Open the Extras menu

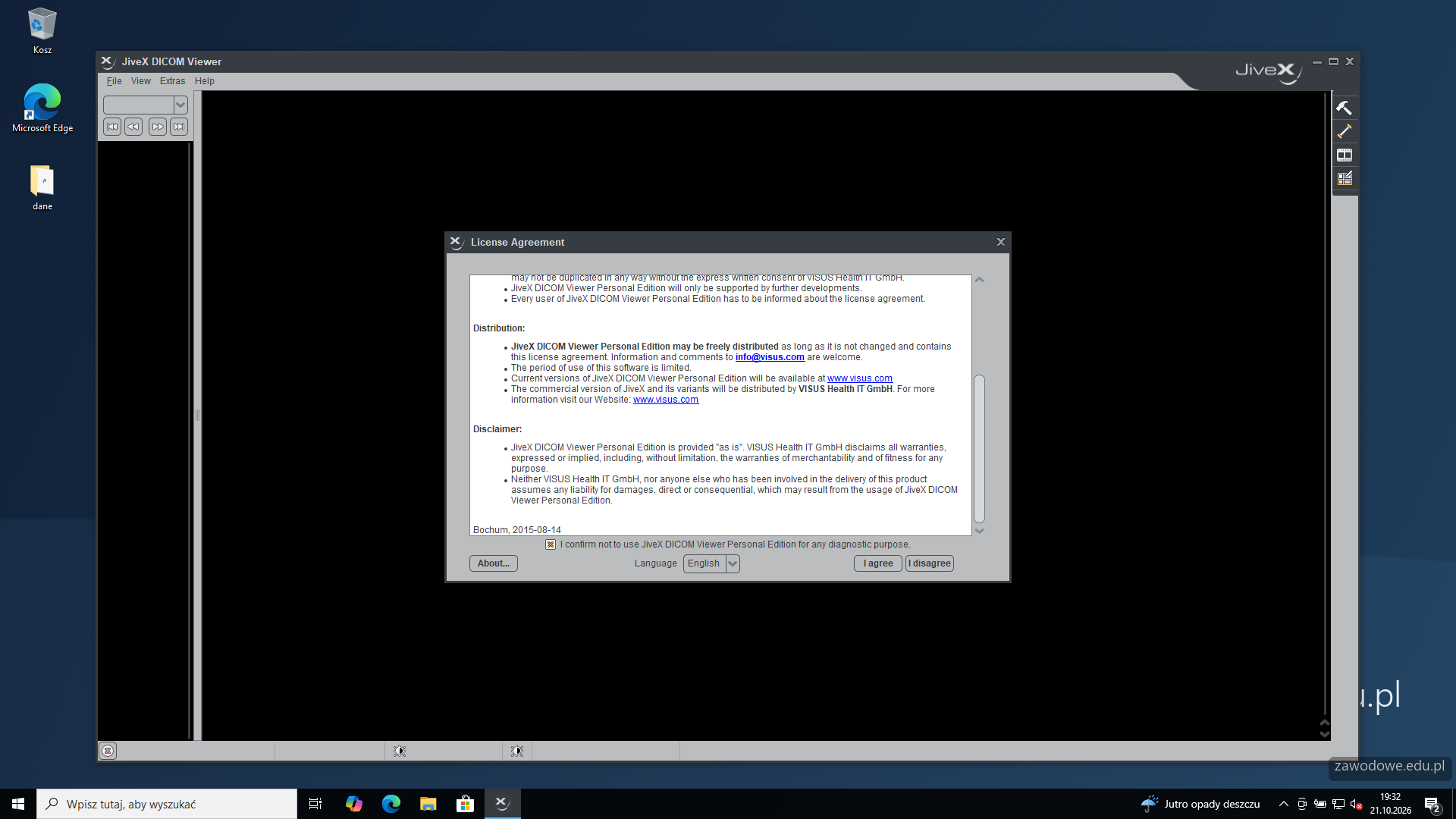pyautogui.click(x=172, y=81)
